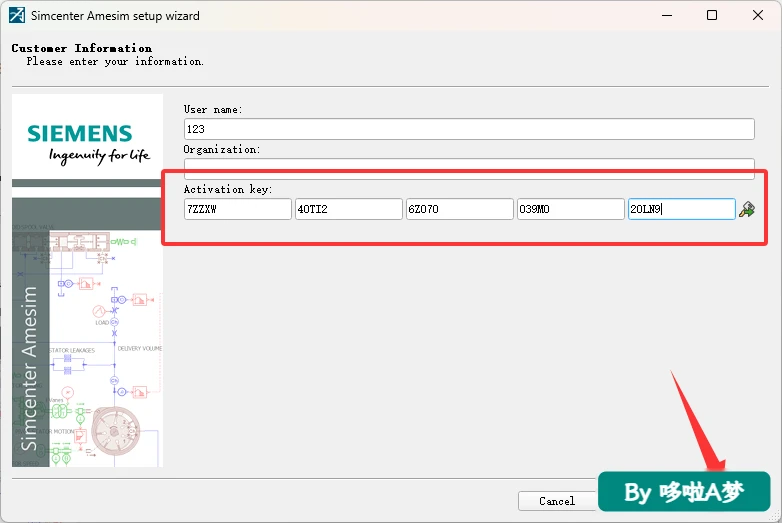Close the Simcenter Amesim setup wizard

pos(758,15)
